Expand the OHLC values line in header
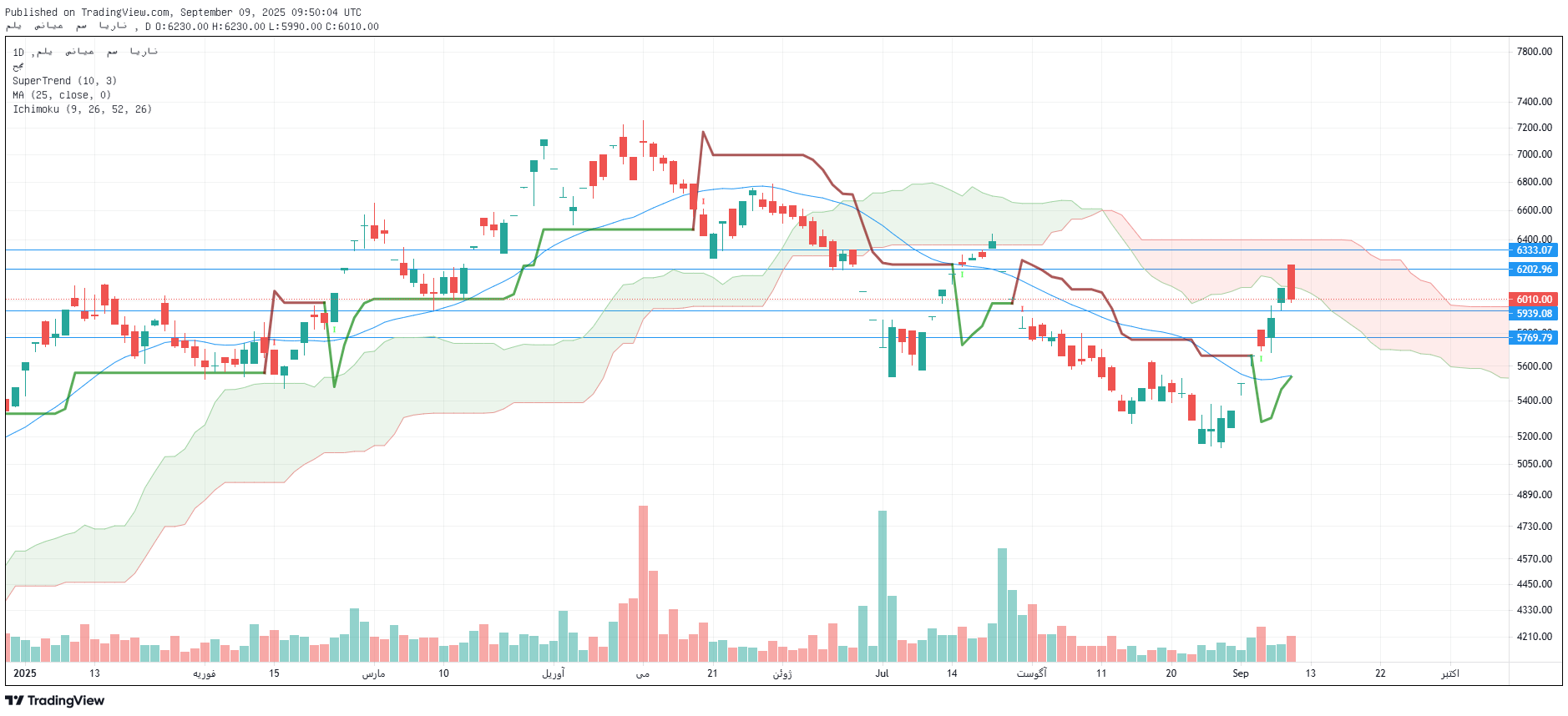The width and height of the screenshot is (1568, 716). click(266, 27)
